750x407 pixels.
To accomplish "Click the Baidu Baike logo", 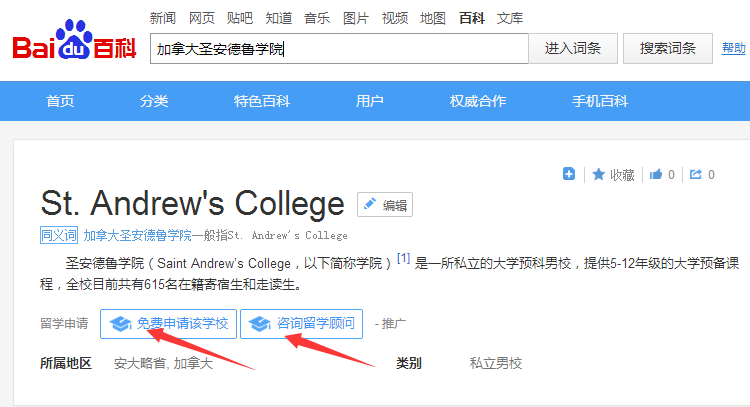I will point(74,40).
